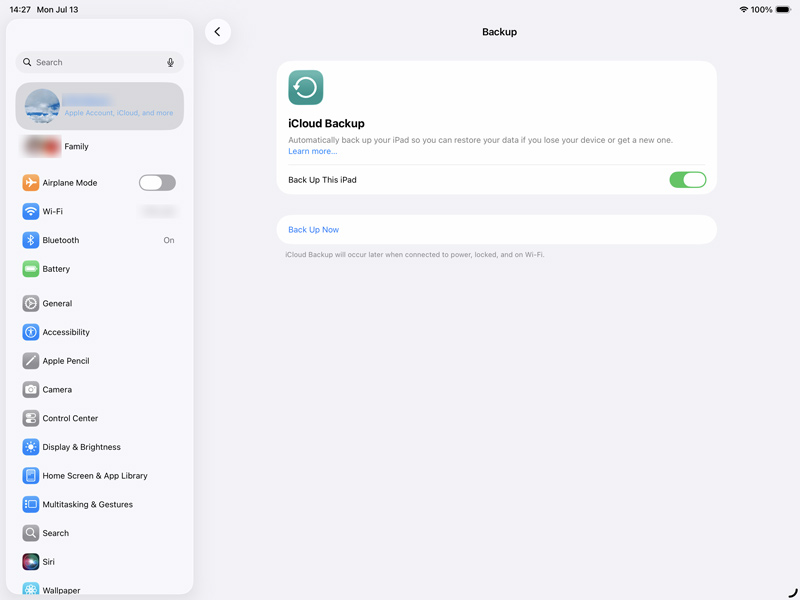Tap the iCloud Backup app icon
The width and height of the screenshot is (800, 600).
click(x=306, y=87)
